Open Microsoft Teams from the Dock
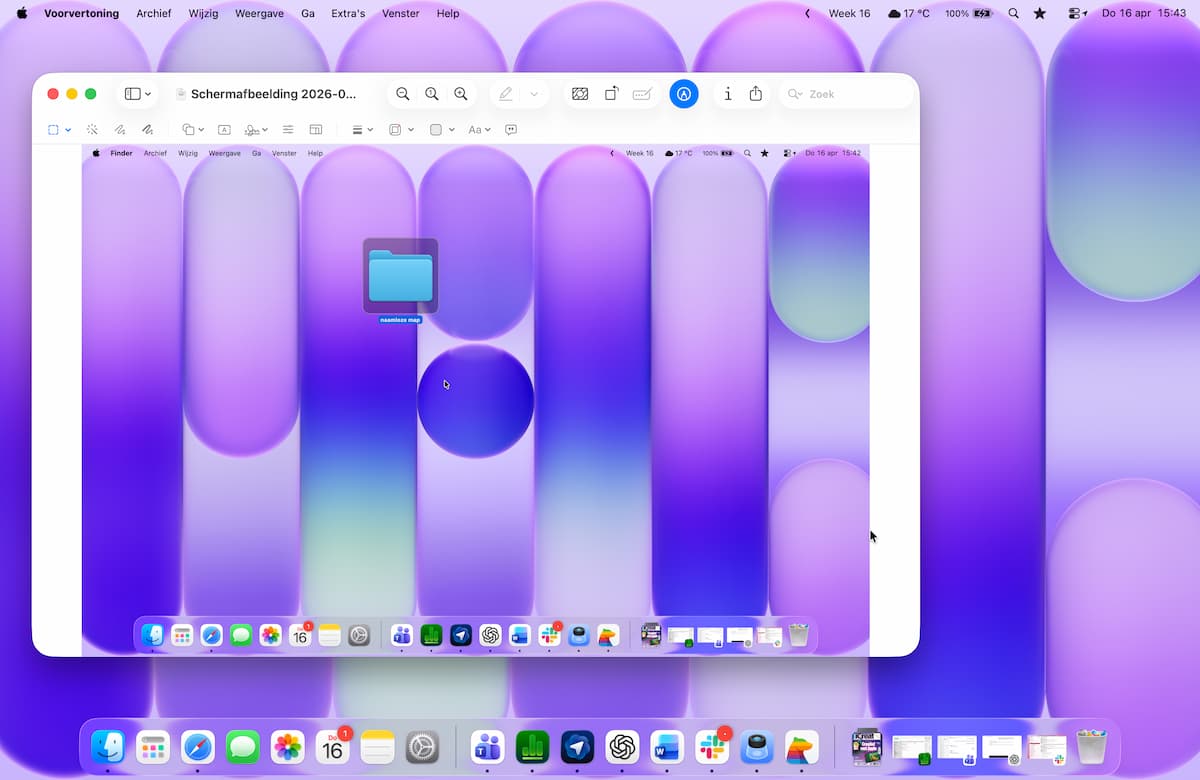The height and width of the screenshot is (780, 1200). point(488,746)
